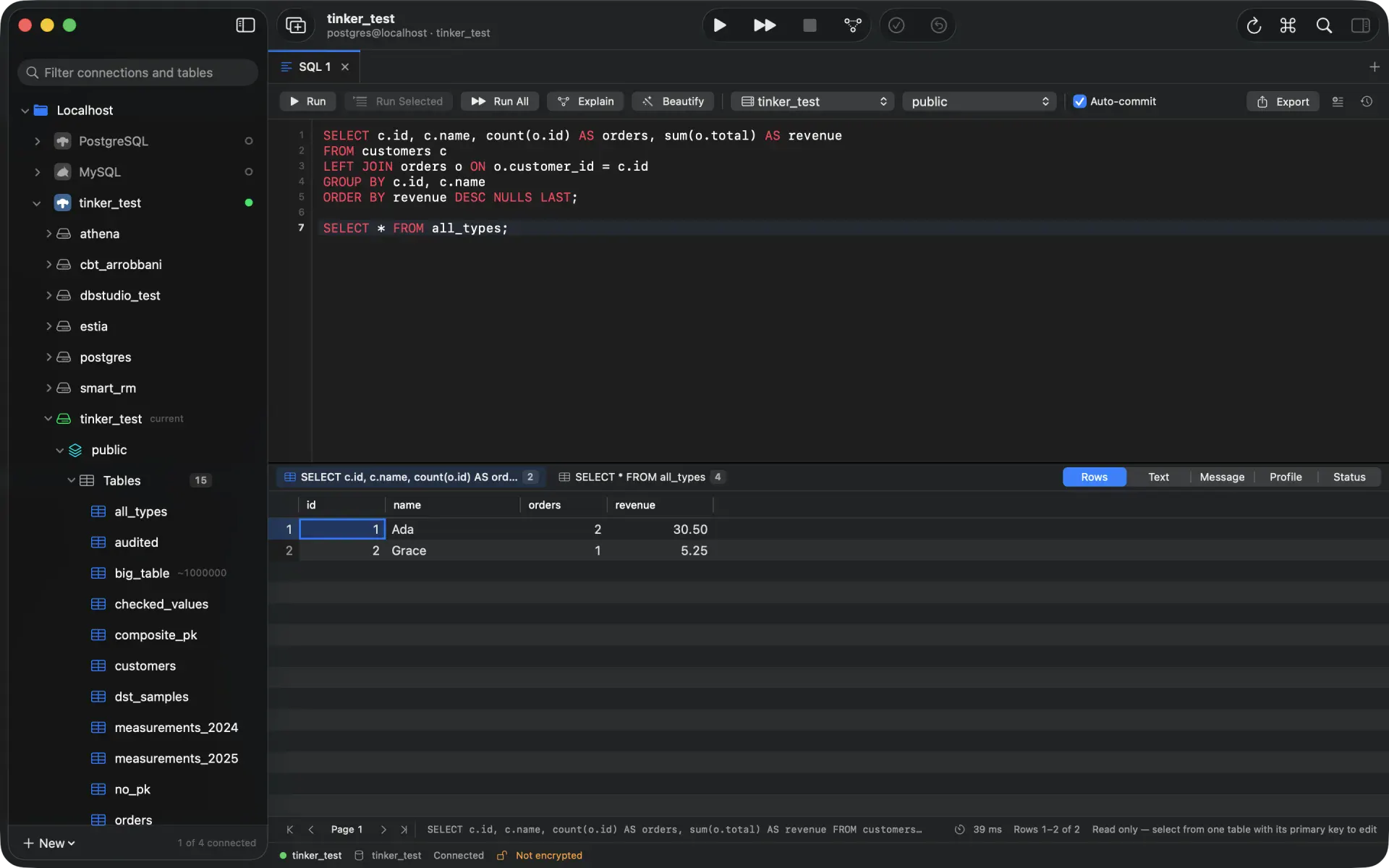Open the query history clock icon
1389x868 pixels.
click(x=1367, y=101)
